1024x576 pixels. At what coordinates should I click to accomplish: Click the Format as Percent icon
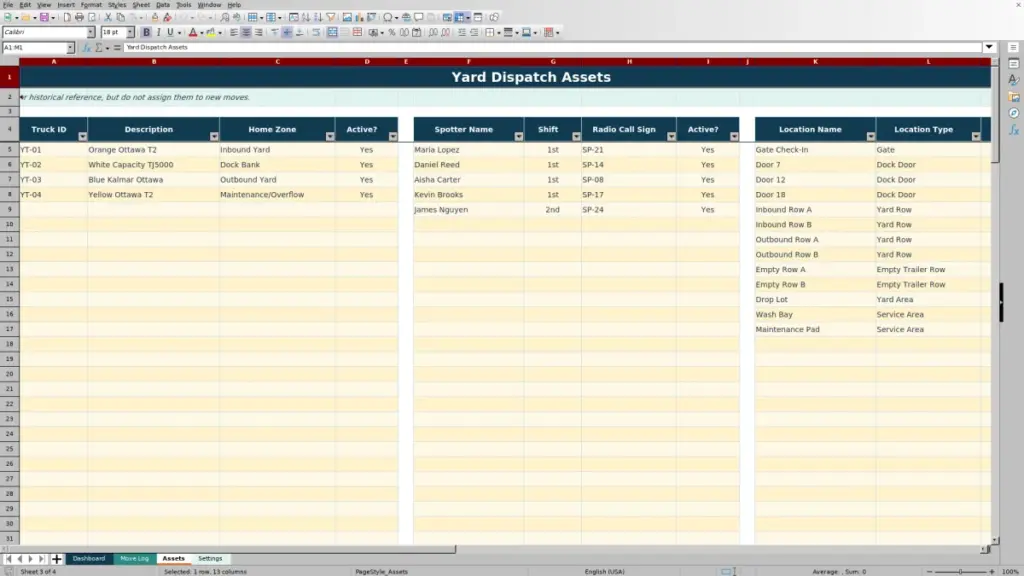click(x=392, y=32)
